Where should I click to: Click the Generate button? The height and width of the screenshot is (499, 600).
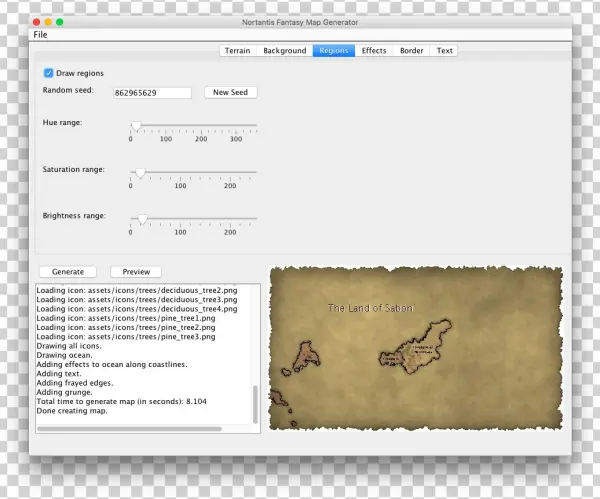(x=68, y=272)
